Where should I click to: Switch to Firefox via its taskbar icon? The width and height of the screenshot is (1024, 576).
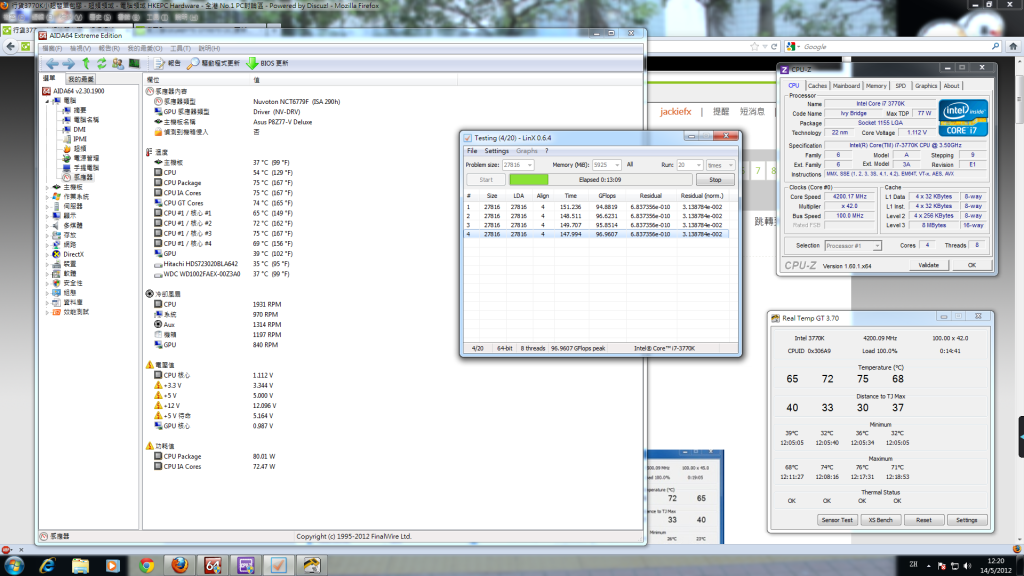coord(180,565)
